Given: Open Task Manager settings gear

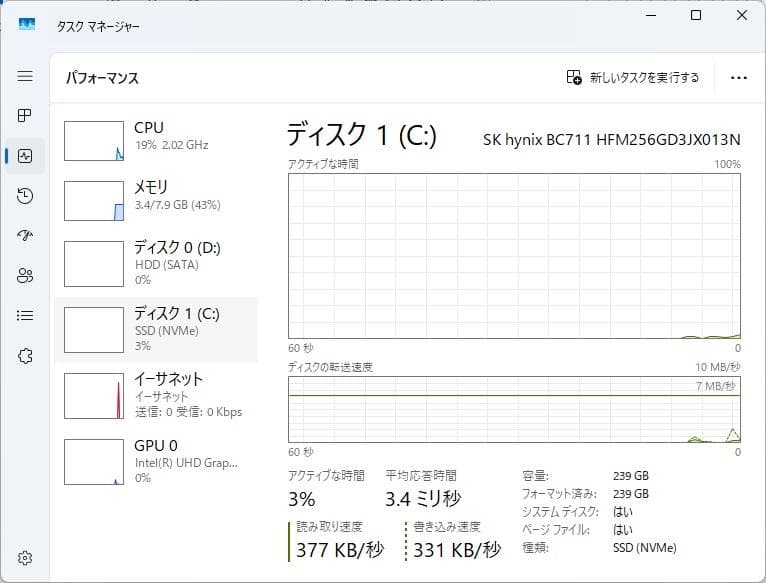Looking at the screenshot, I should [25, 558].
